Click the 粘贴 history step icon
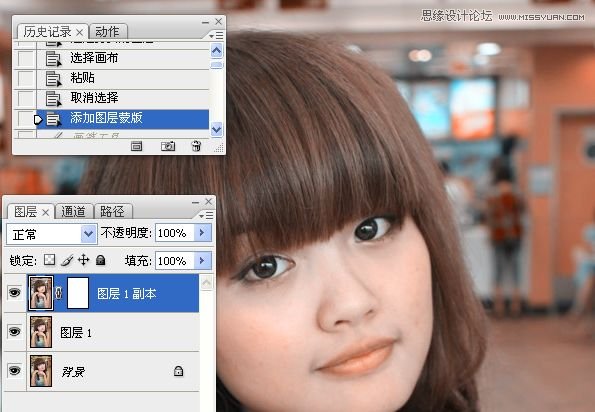 53,79
